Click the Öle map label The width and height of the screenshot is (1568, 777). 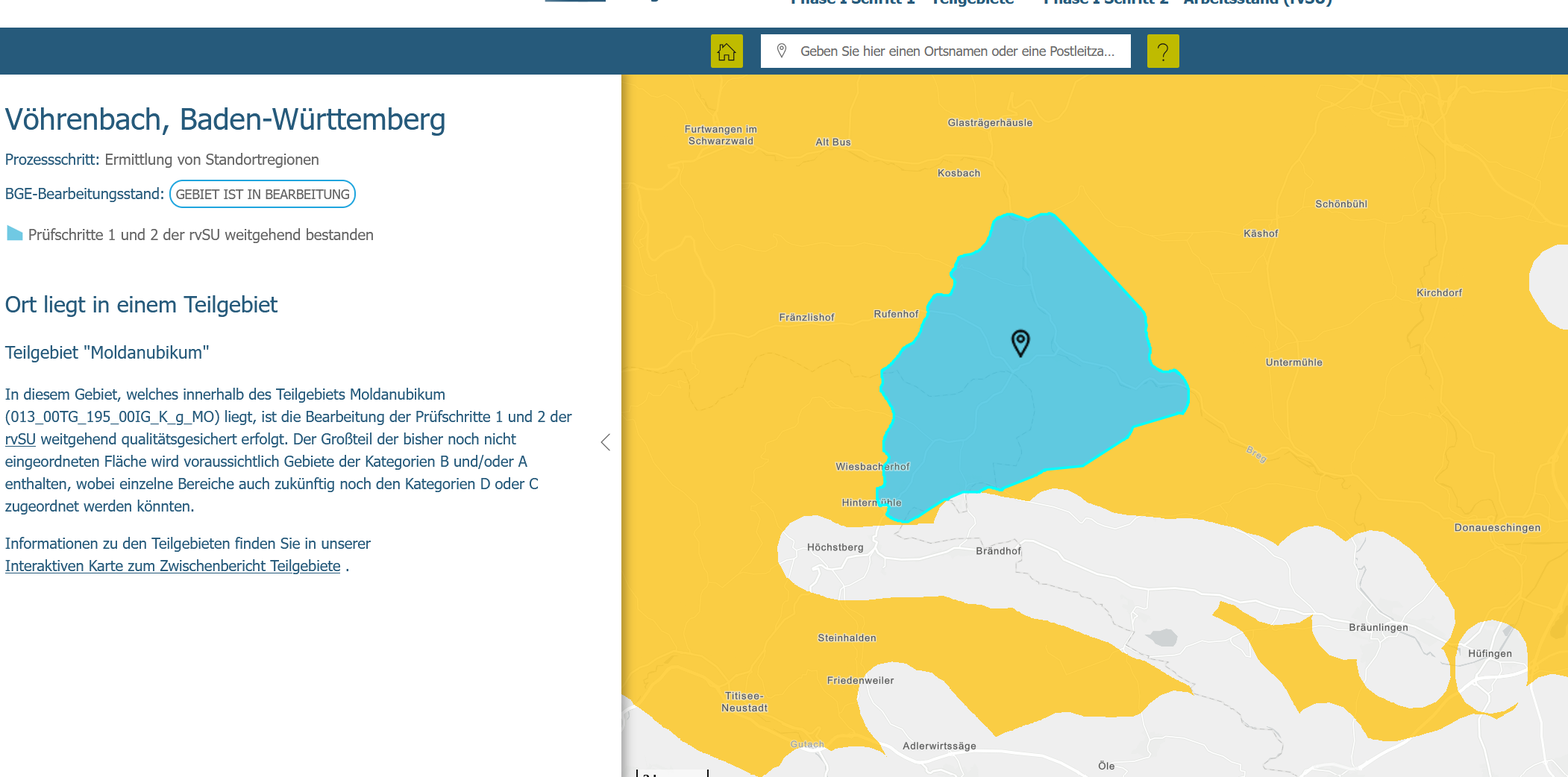pyautogui.click(x=1106, y=766)
